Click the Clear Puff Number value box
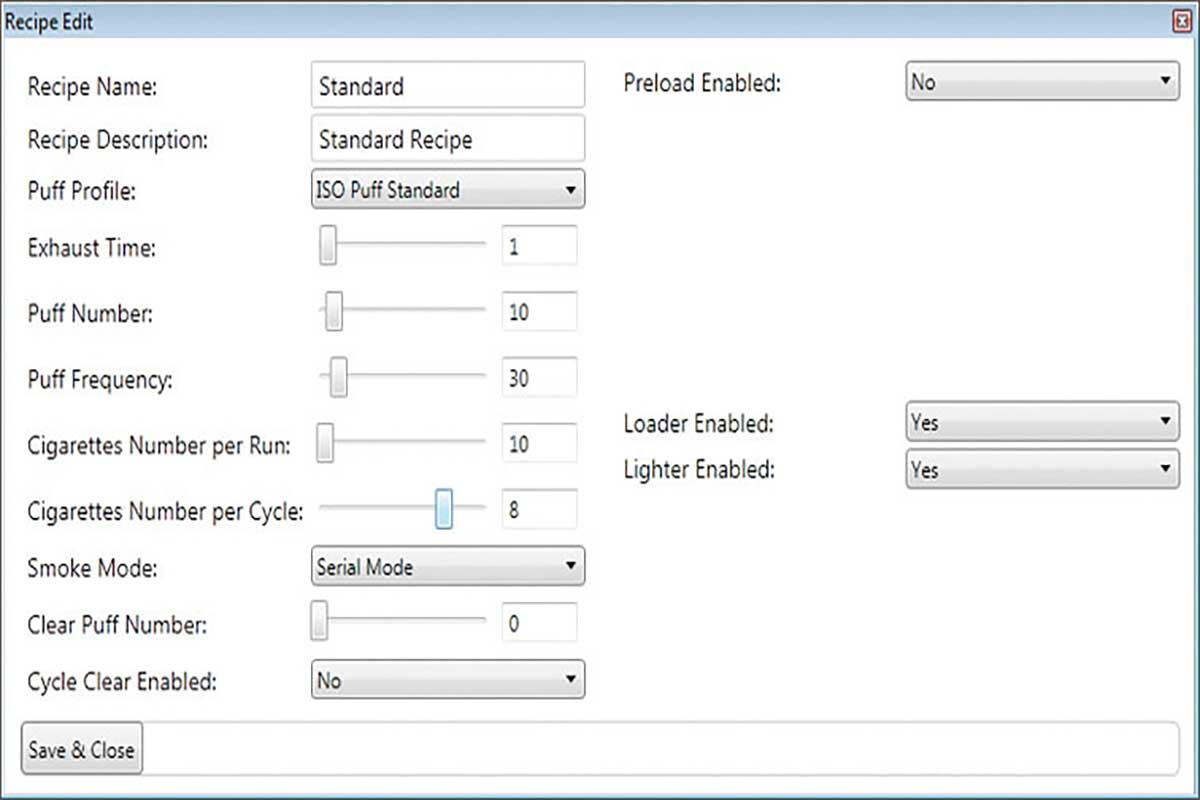The image size is (1200, 800). point(539,623)
